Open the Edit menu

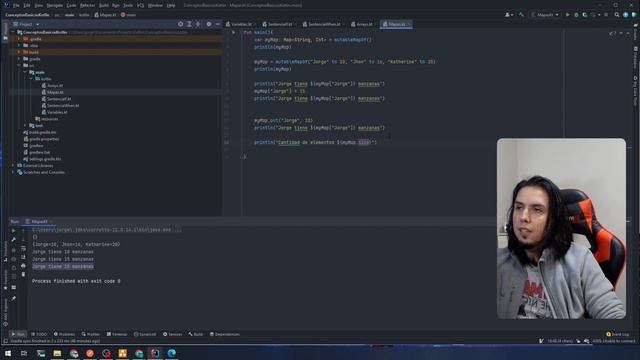tap(27, 5)
